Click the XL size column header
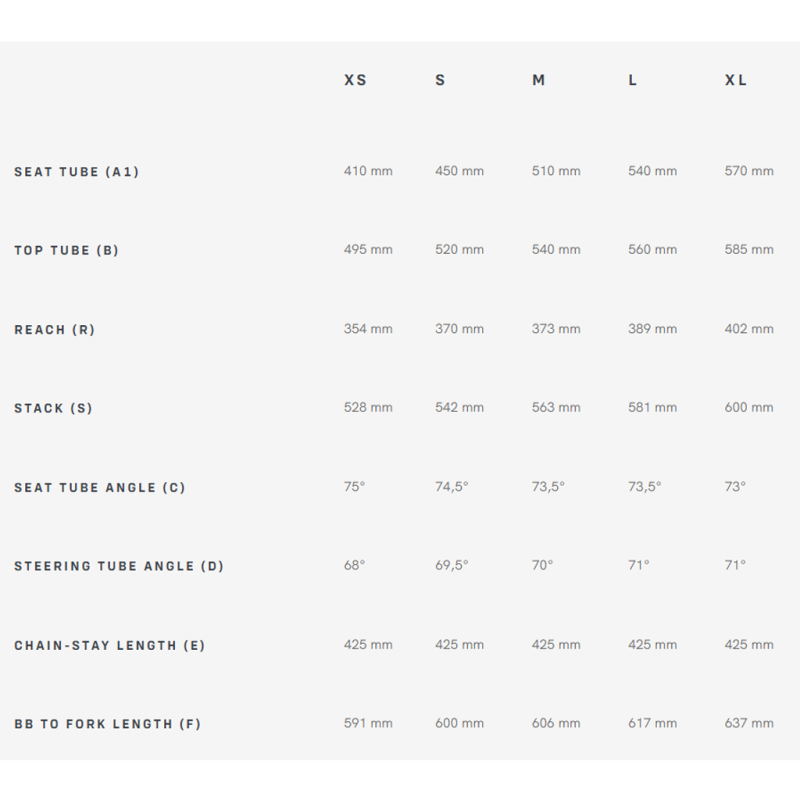Screen dimensions: 800x800 (x=735, y=80)
